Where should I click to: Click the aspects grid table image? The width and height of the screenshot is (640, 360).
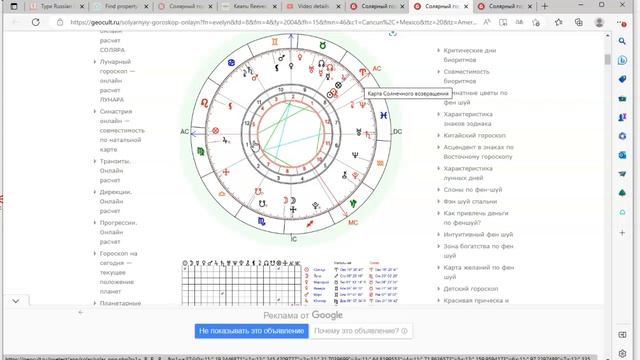click(241, 282)
